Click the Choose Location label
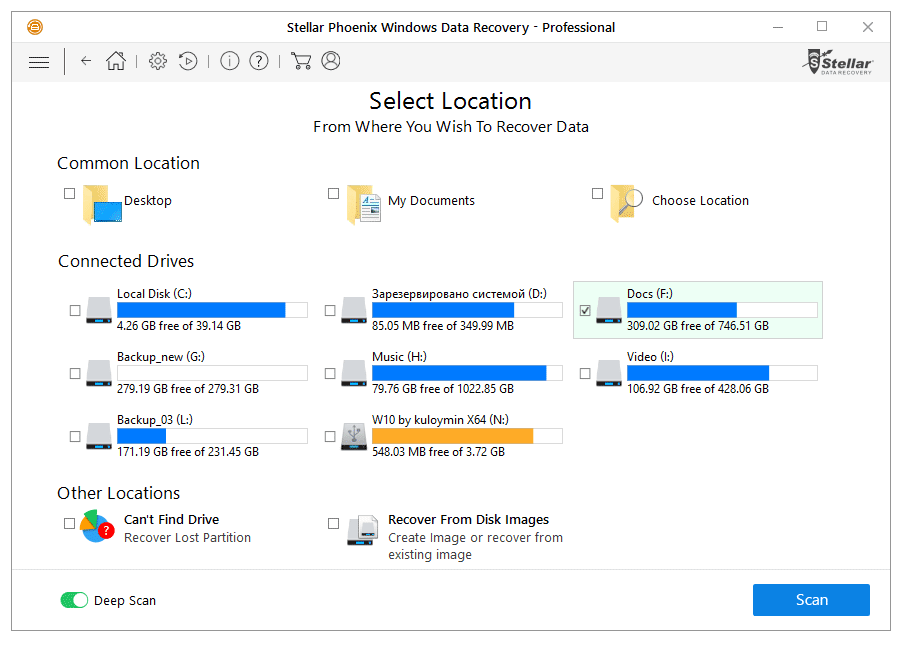902x646 pixels. pyautogui.click(x=700, y=201)
